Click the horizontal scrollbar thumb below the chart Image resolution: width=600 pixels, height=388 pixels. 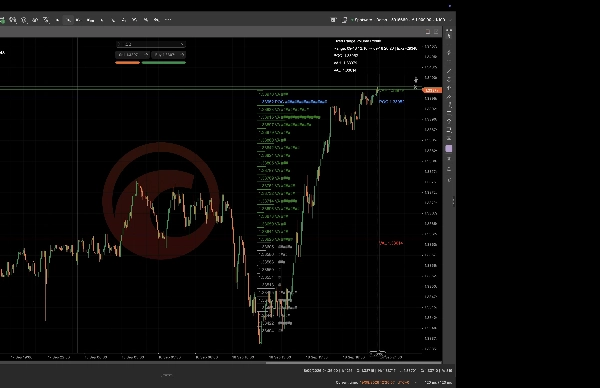click(x=354, y=362)
